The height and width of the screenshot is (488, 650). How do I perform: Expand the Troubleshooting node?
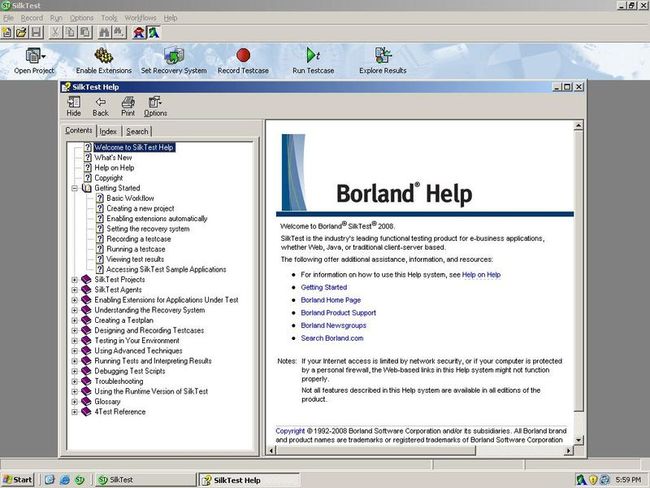tap(75, 381)
